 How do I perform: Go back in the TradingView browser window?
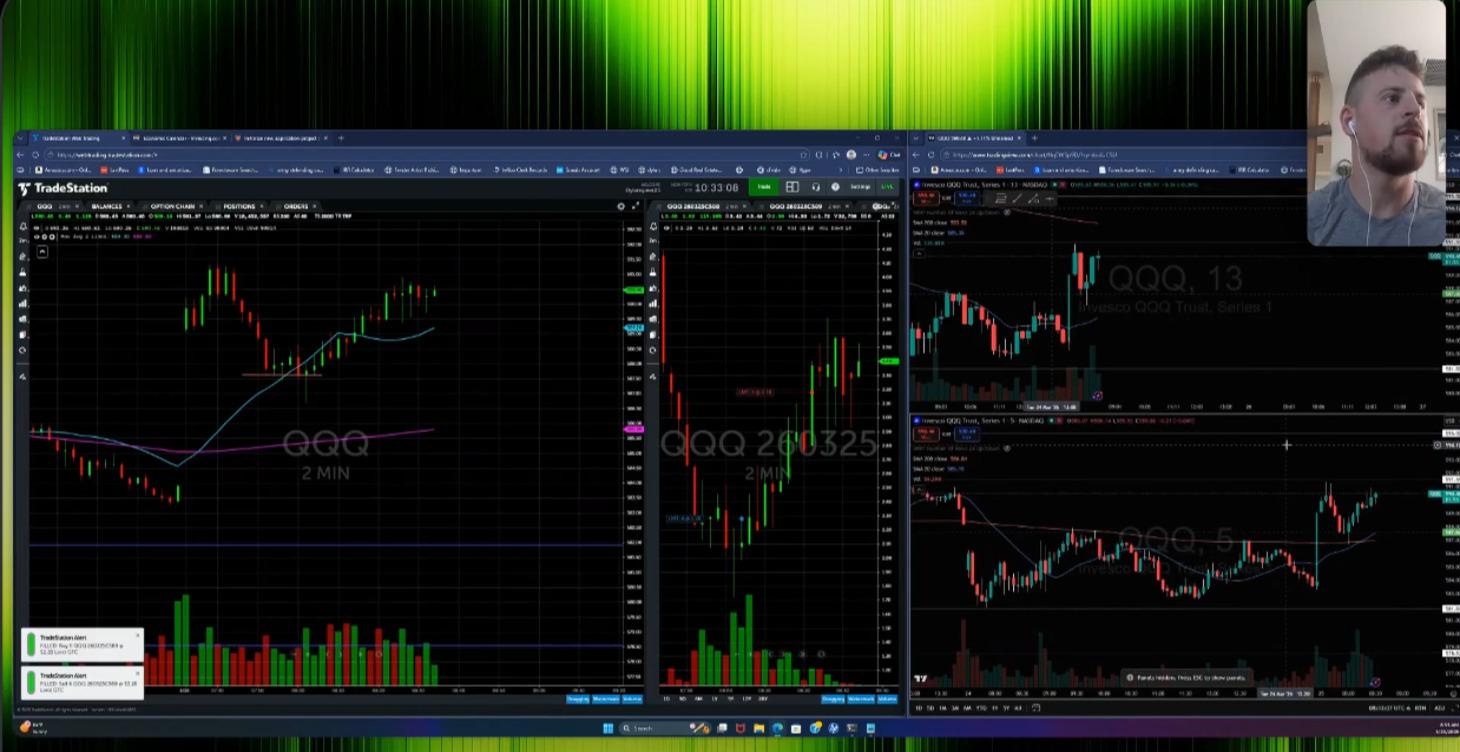916,155
